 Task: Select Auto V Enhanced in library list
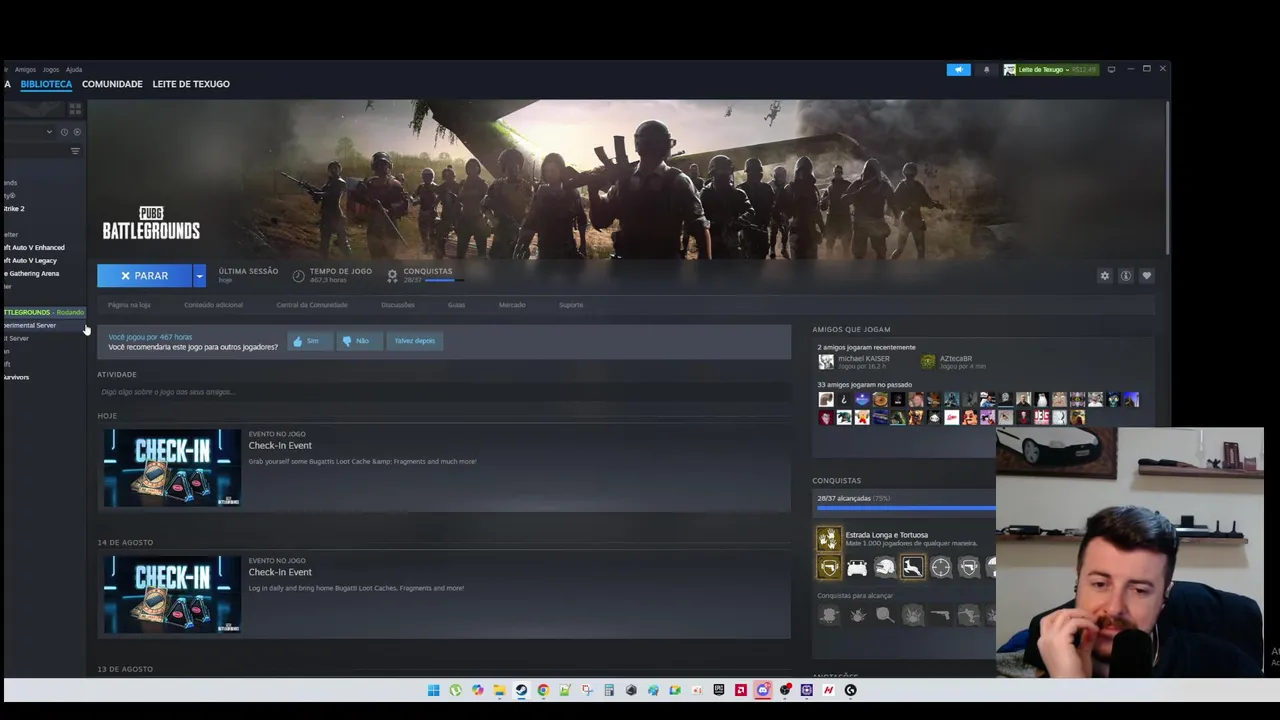point(35,247)
